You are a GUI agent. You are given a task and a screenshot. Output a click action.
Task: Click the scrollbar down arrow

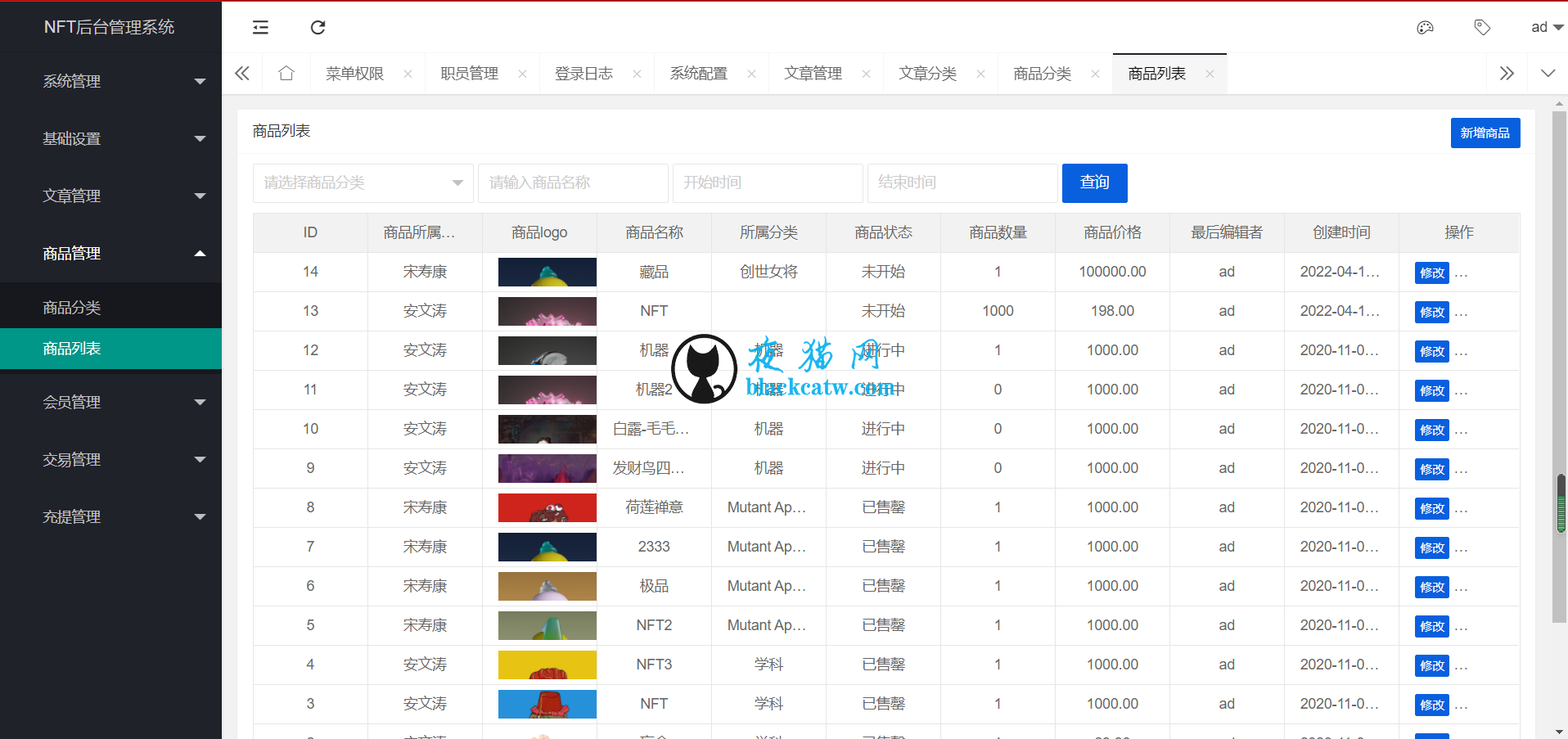(1559, 732)
